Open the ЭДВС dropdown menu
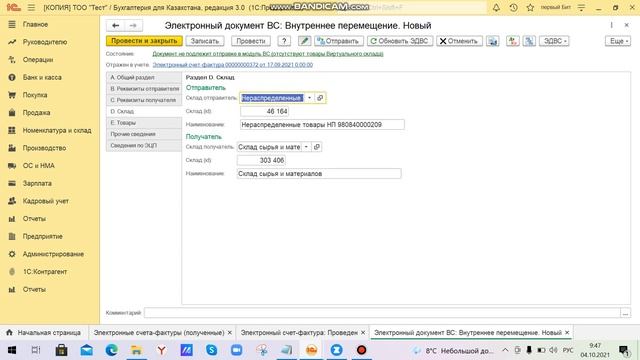Viewport: 640px width, 360px height. [x=554, y=41]
